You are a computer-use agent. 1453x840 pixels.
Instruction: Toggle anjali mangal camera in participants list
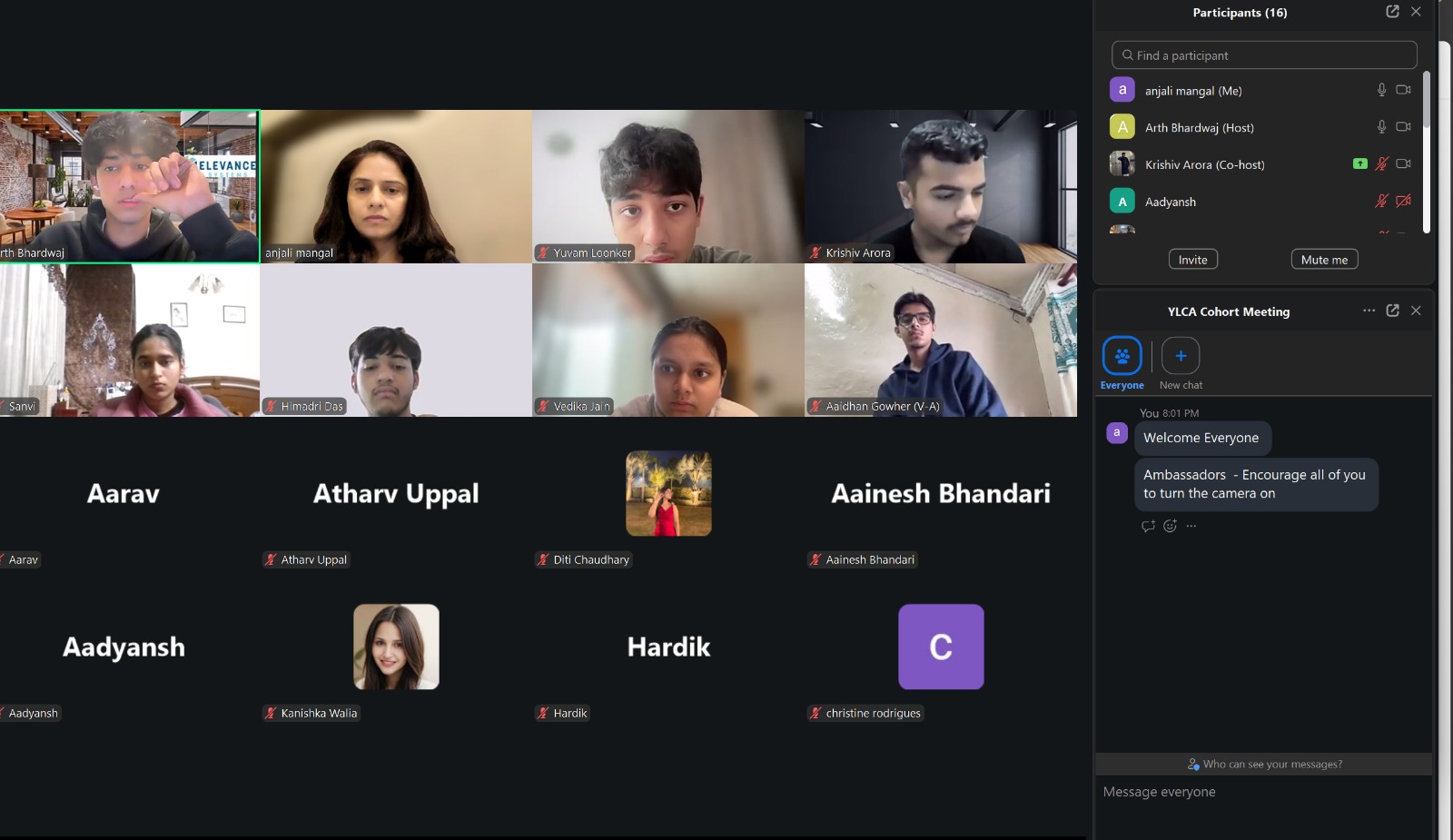pyautogui.click(x=1403, y=90)
